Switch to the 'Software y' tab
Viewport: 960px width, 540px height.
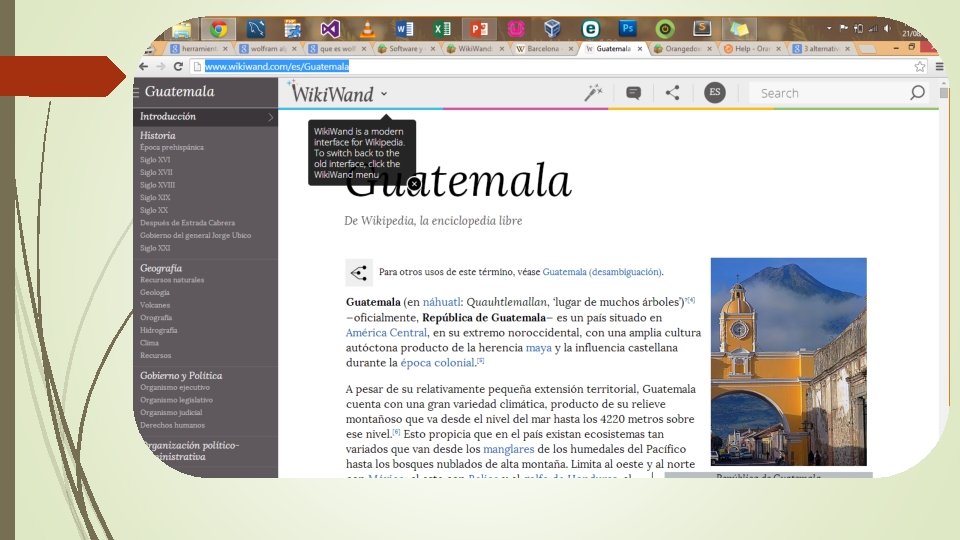pos(407,48)
